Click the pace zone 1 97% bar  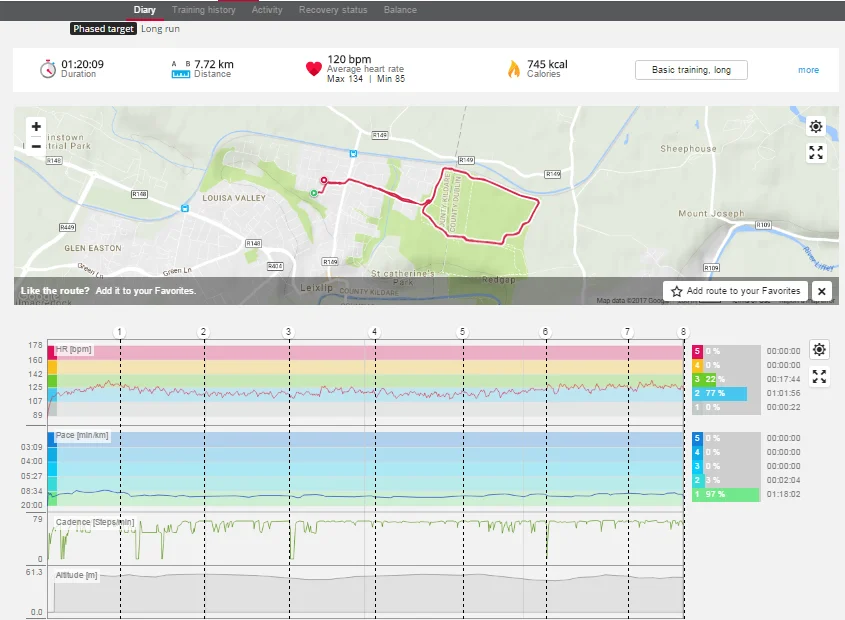pyautogui.click(x=726, y=494)
